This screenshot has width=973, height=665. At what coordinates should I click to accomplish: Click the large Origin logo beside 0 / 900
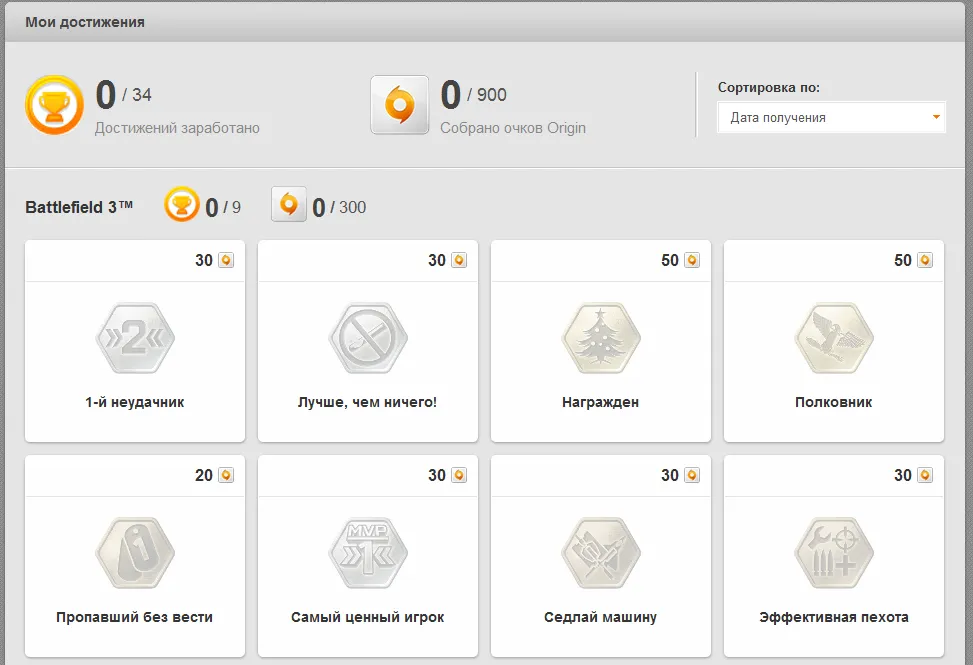pyautogui.click(x=400, y=105)
